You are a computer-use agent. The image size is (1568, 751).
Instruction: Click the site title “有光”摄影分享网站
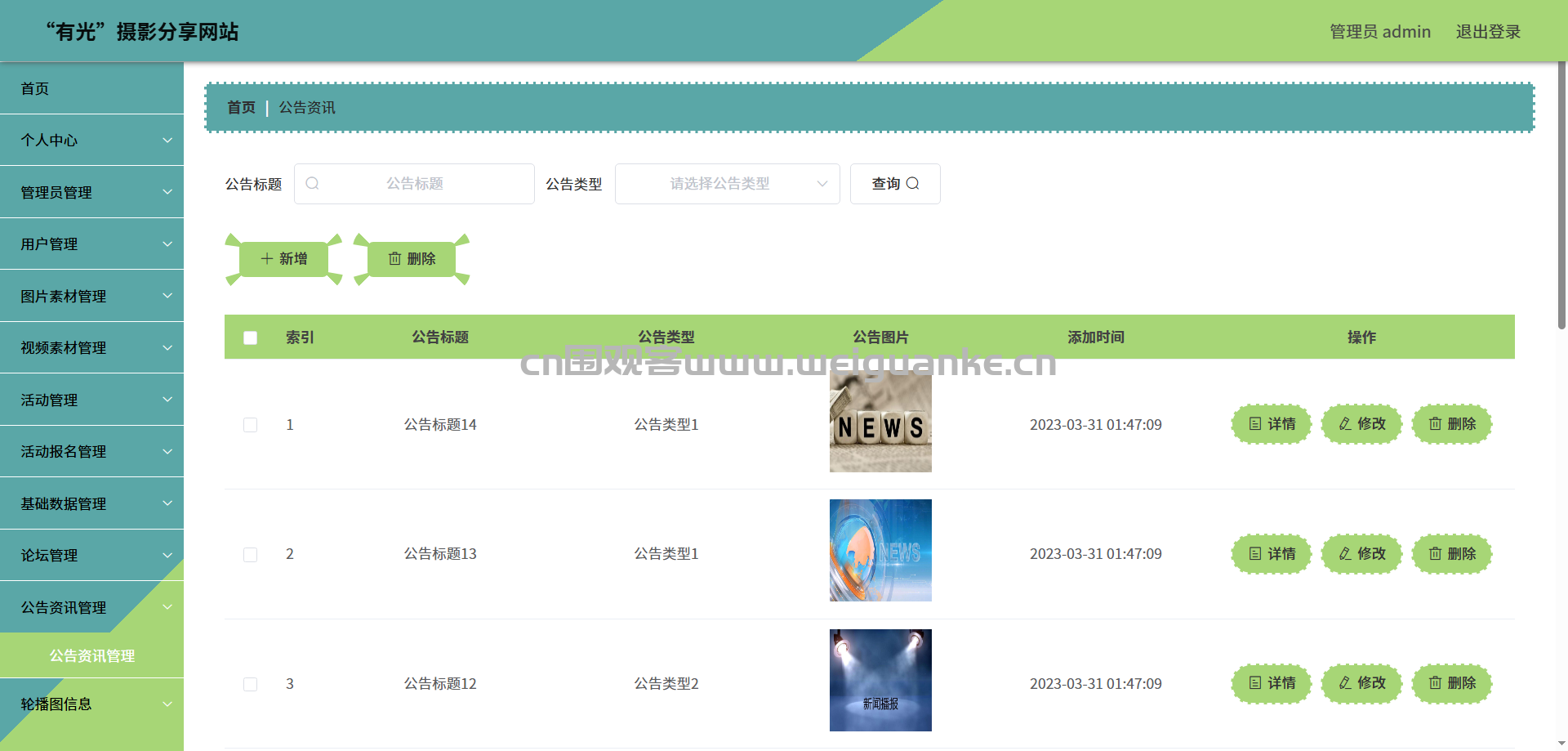pyautogui.click(x=142, y=32)
